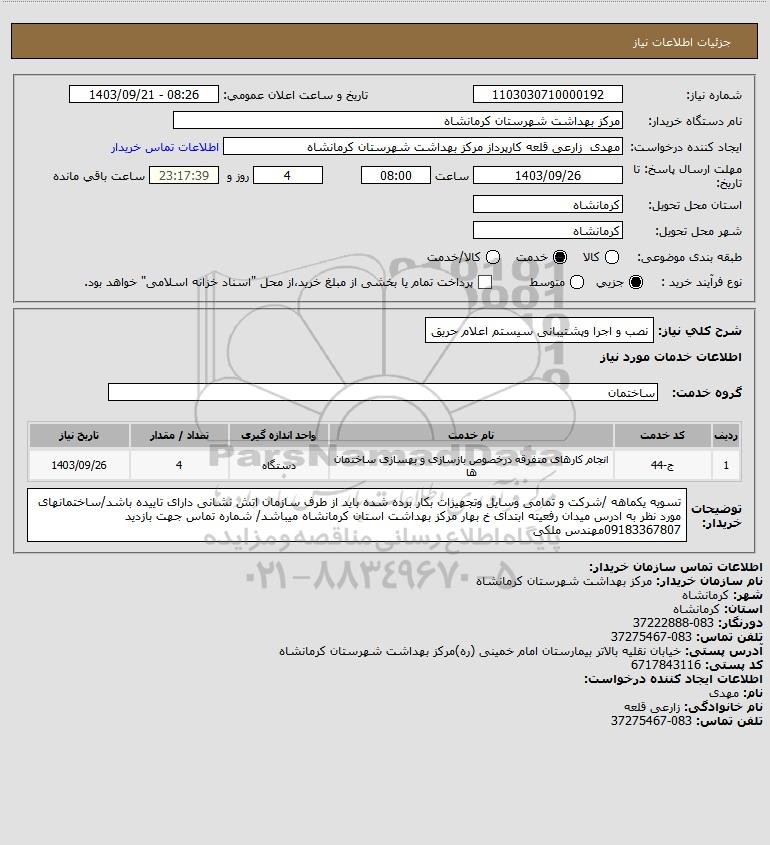The image size is (770, 845).
Task: Click the postal code 6717843116
Action: click(666, 665)
